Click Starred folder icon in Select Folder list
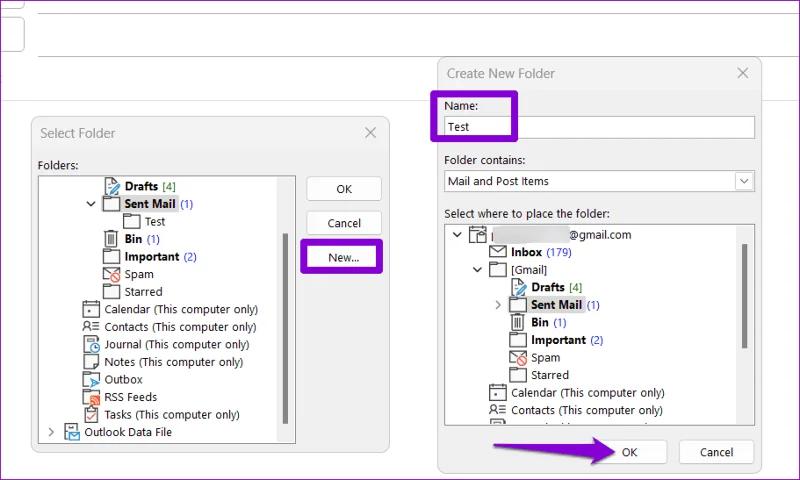Screen dimensions: 800x480 pos(111,291)
